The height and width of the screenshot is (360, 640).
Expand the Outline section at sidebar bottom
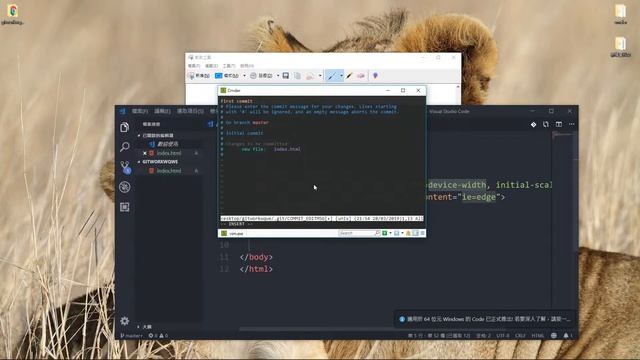click(144, 327)
